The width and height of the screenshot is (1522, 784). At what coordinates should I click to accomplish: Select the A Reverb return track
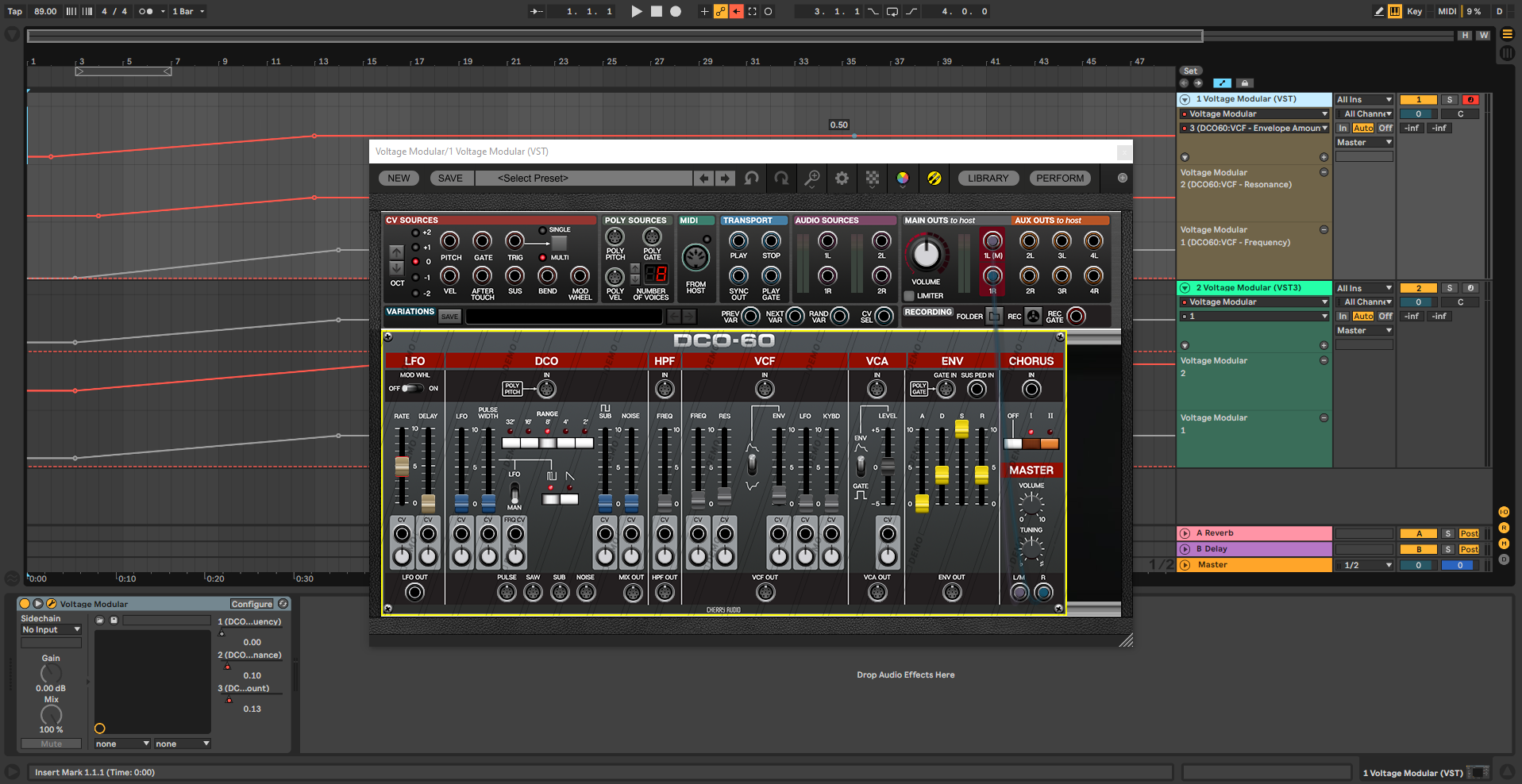(1254, 533)
